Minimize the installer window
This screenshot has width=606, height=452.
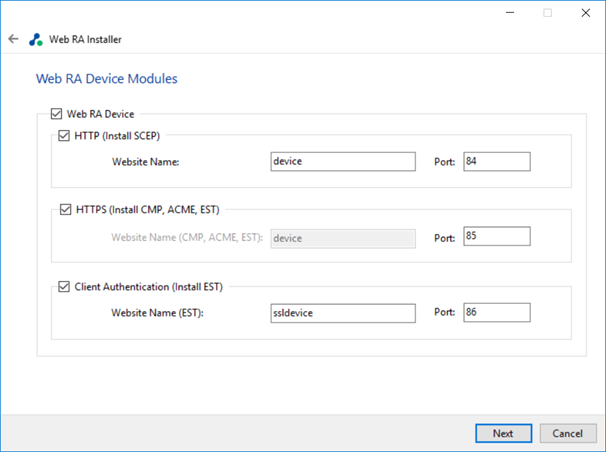510,13
